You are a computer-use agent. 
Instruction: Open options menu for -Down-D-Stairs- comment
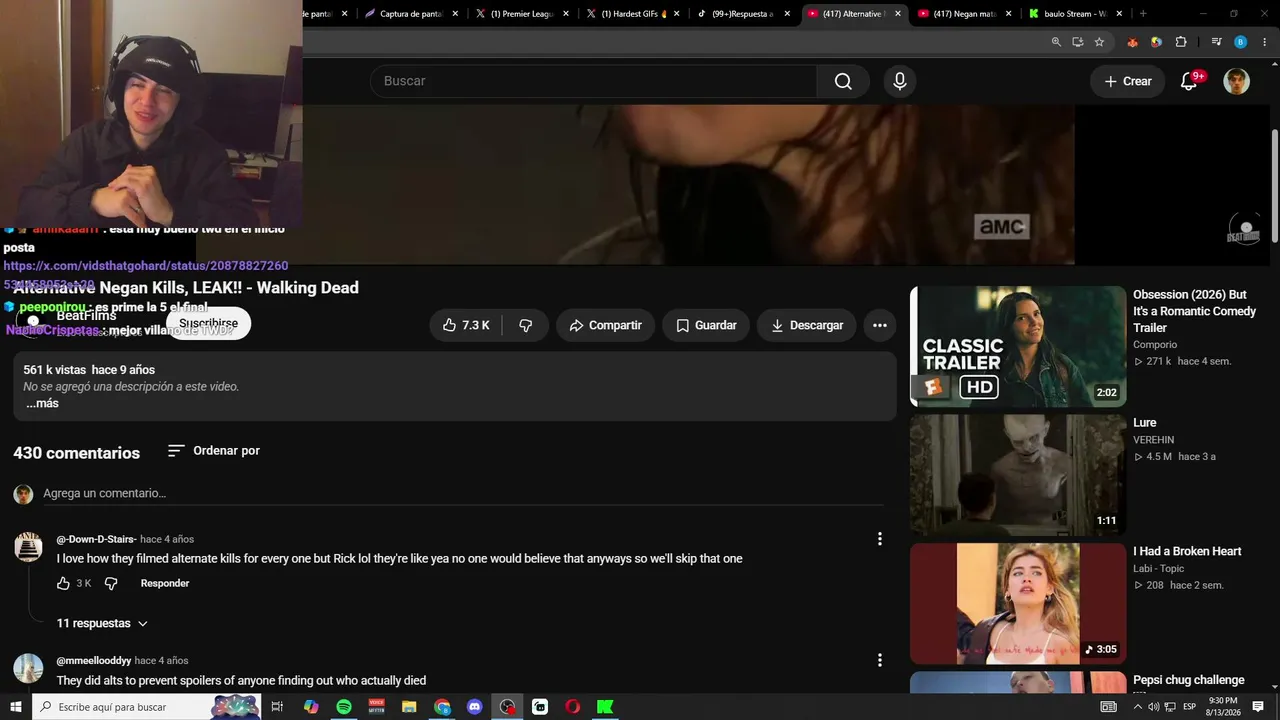click(x=879, y=539)
